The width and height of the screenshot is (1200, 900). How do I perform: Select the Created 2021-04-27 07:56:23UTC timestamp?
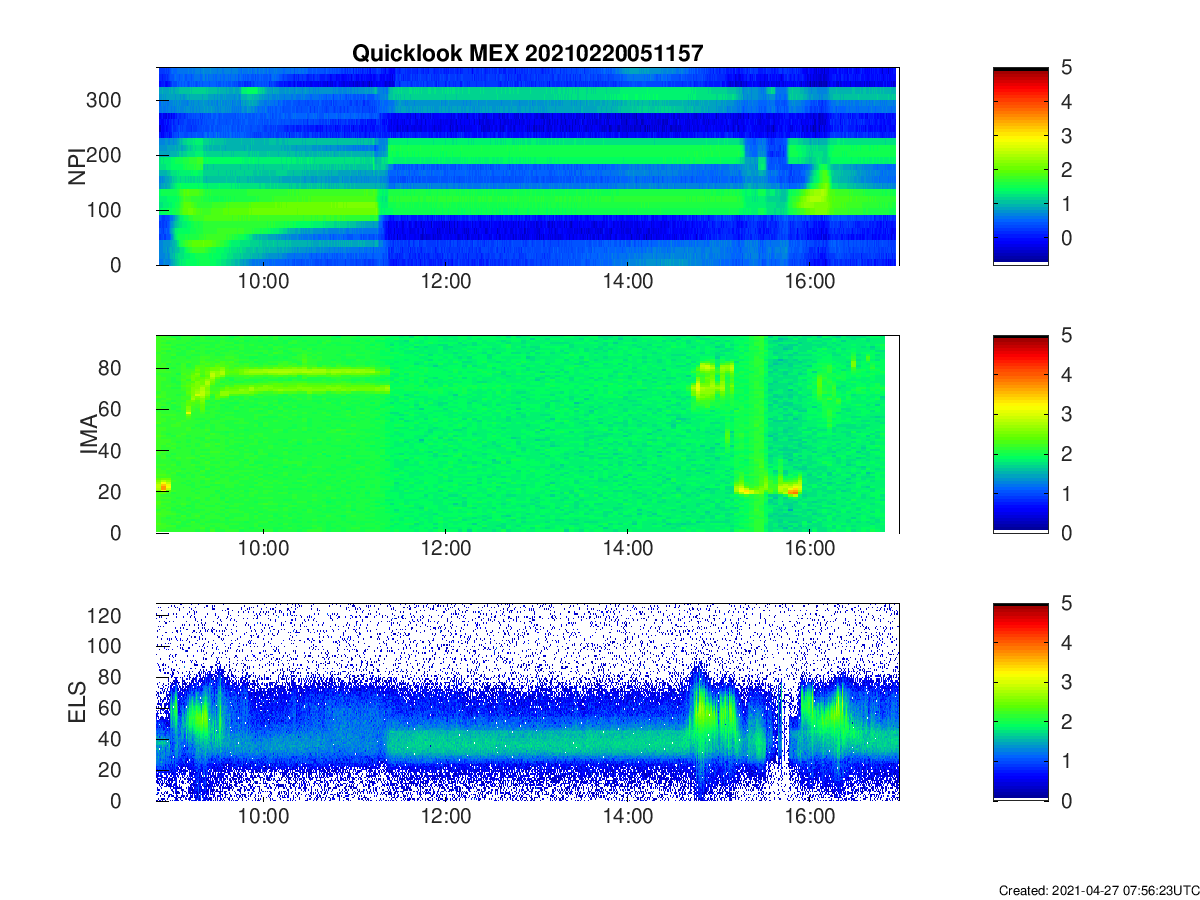pyautogui.click(x=1098, y=890)
